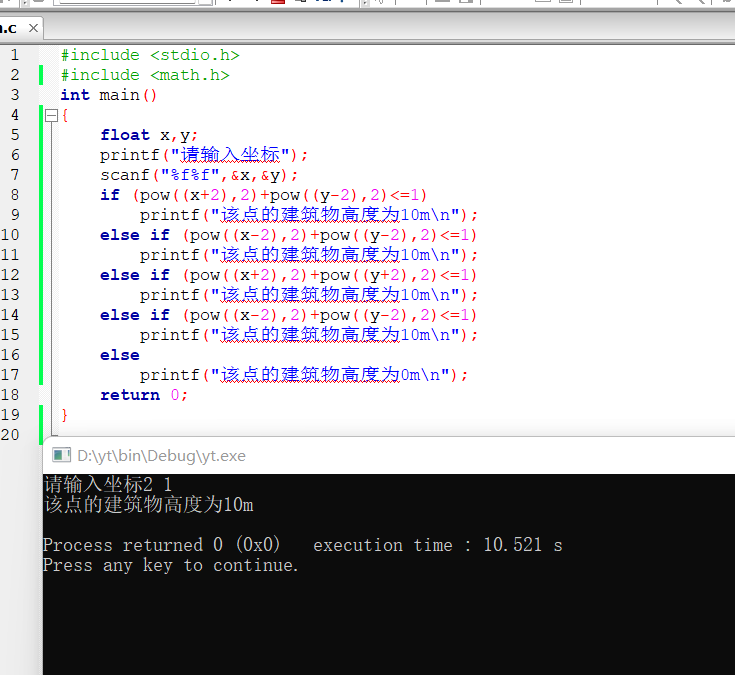
Task: Click line number 1 in the margin
Action: point(15,55)
